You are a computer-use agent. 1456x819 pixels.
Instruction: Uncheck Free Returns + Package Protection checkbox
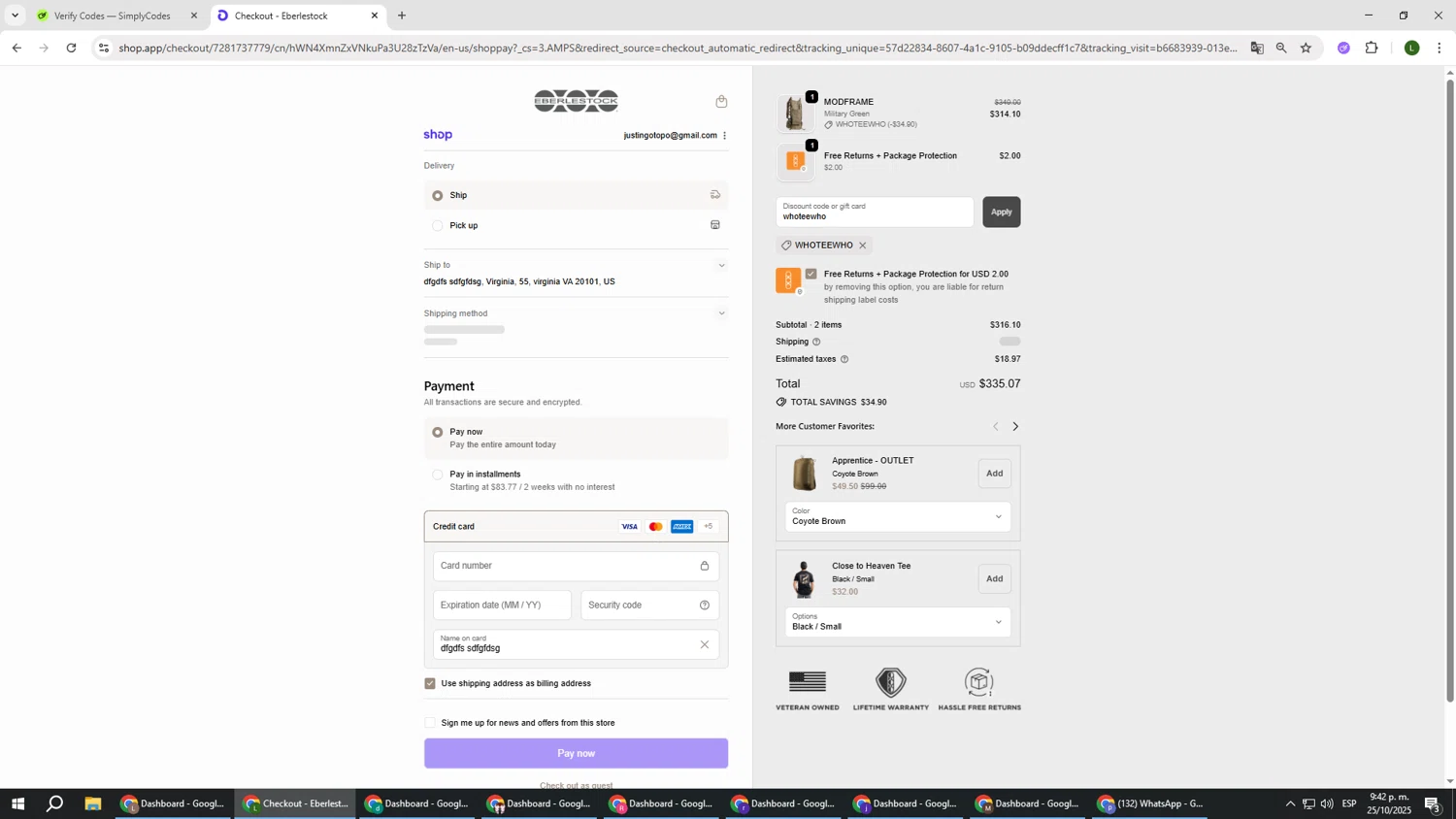(811, 274)
